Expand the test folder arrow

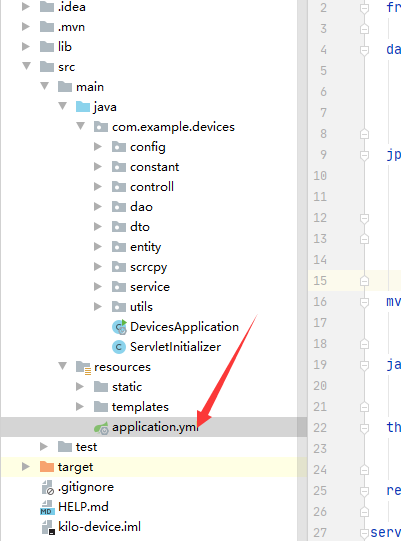(x=44, y=446)
